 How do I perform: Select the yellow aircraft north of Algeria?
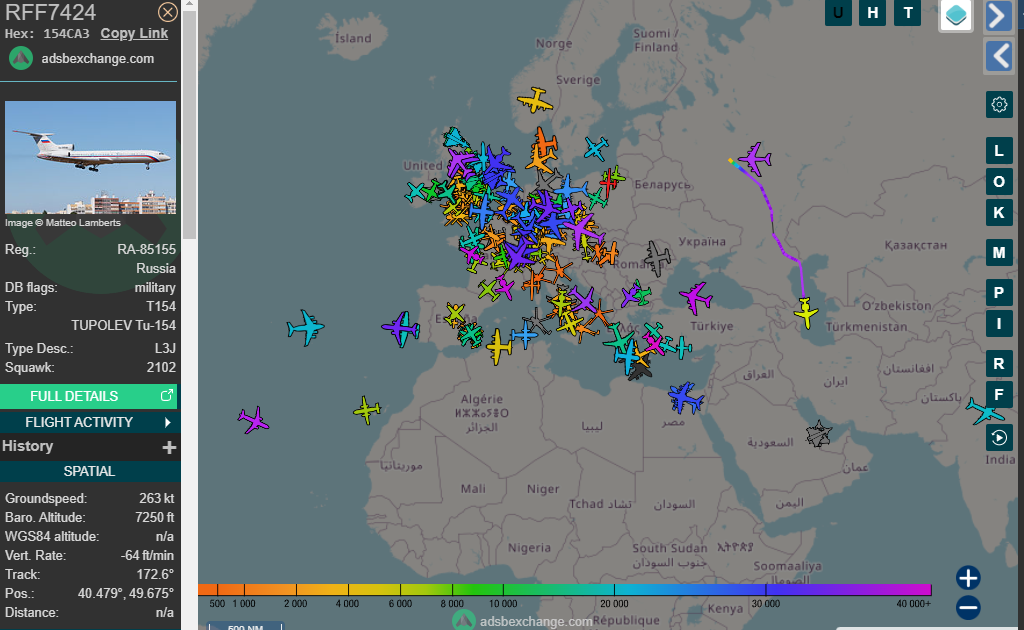500,346
